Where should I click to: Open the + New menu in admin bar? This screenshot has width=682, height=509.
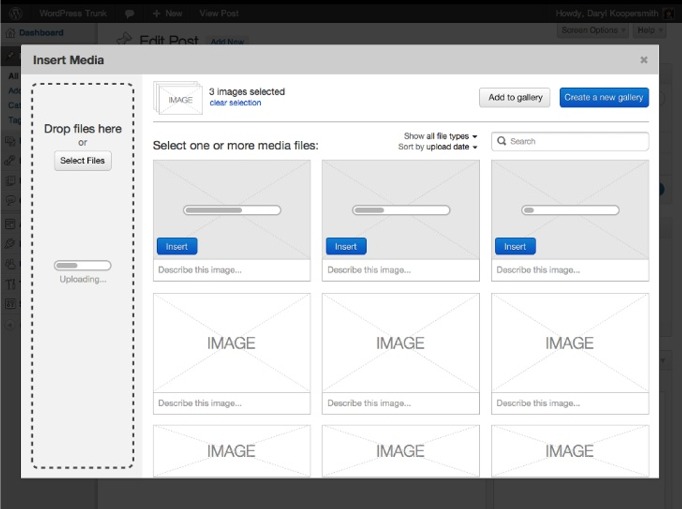click(x=167, y=13)
